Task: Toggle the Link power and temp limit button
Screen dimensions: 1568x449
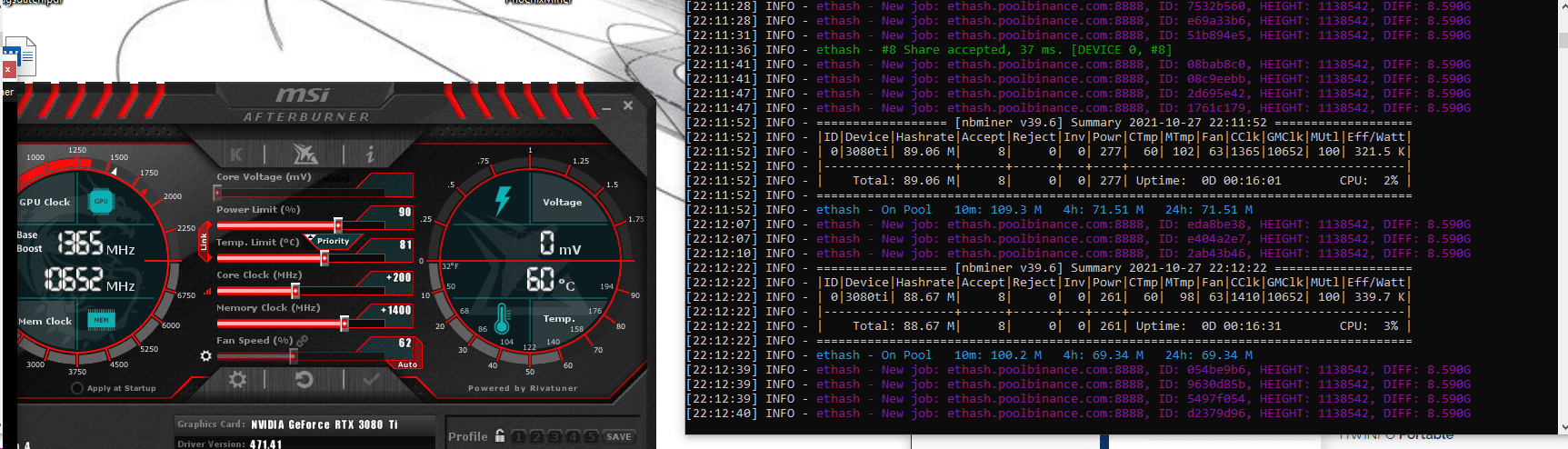Action: tap(205, 242)
